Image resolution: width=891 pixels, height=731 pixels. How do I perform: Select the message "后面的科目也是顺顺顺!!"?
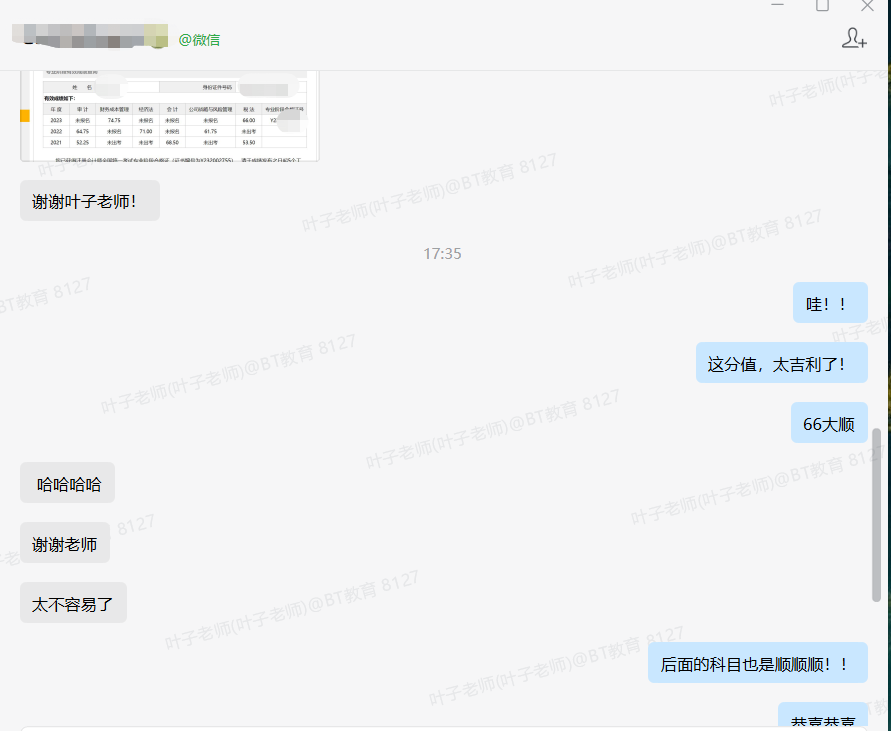point(757,663)
